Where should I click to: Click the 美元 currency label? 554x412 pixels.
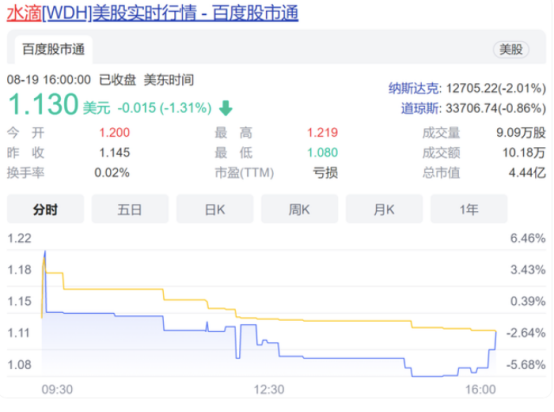[96, 108]
